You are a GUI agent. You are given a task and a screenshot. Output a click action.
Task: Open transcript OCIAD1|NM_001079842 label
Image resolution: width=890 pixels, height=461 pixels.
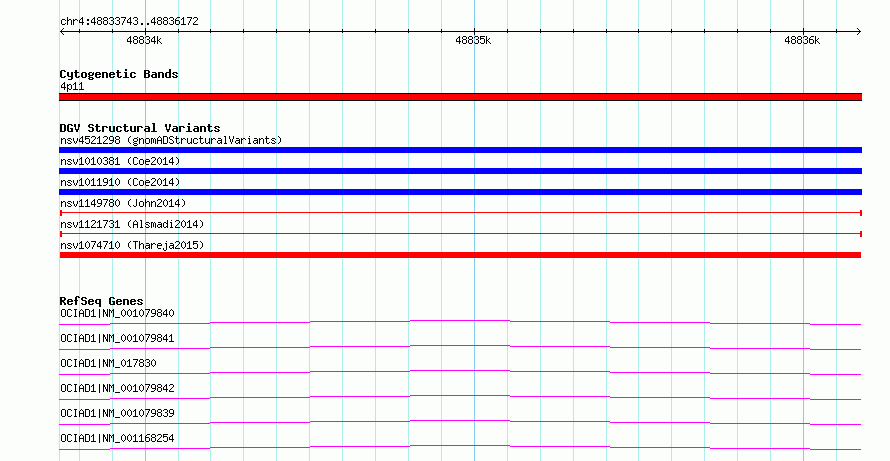117,388
